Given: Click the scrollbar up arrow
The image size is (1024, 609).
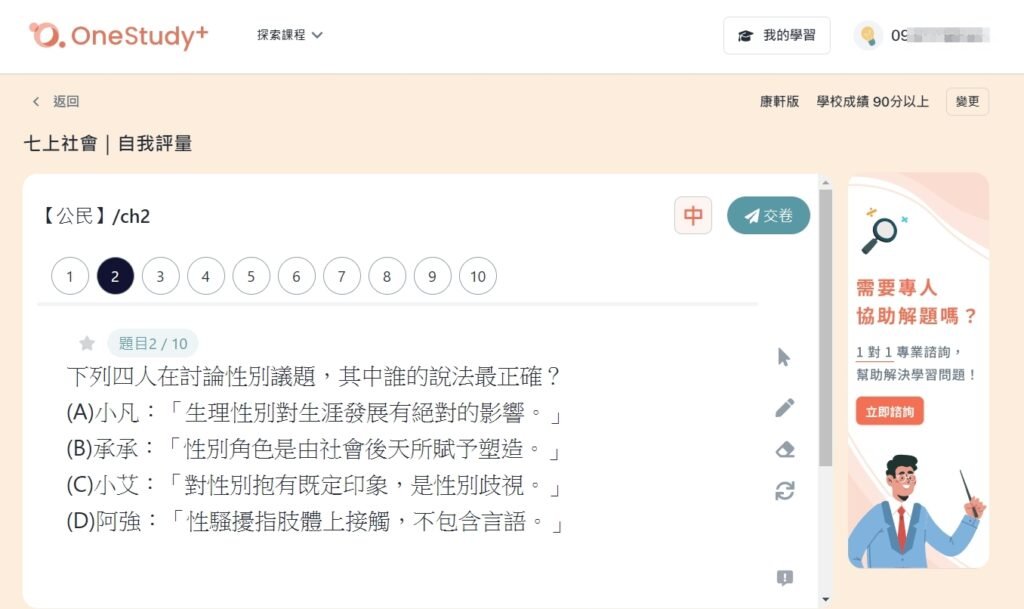Looking at the screenshot, I should point(825,182).
